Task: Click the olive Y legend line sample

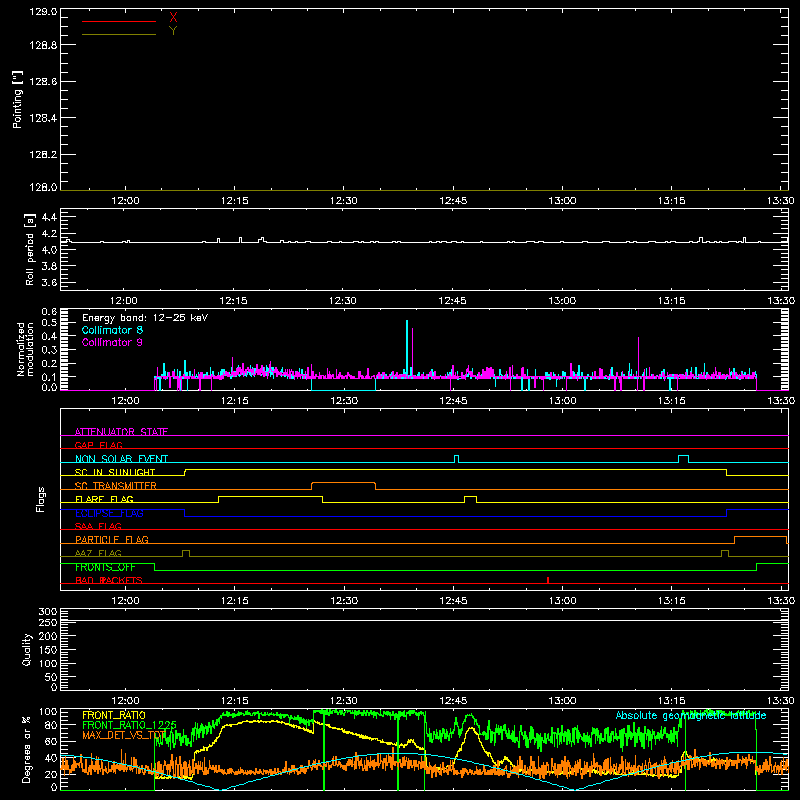Action: [119, 34]
